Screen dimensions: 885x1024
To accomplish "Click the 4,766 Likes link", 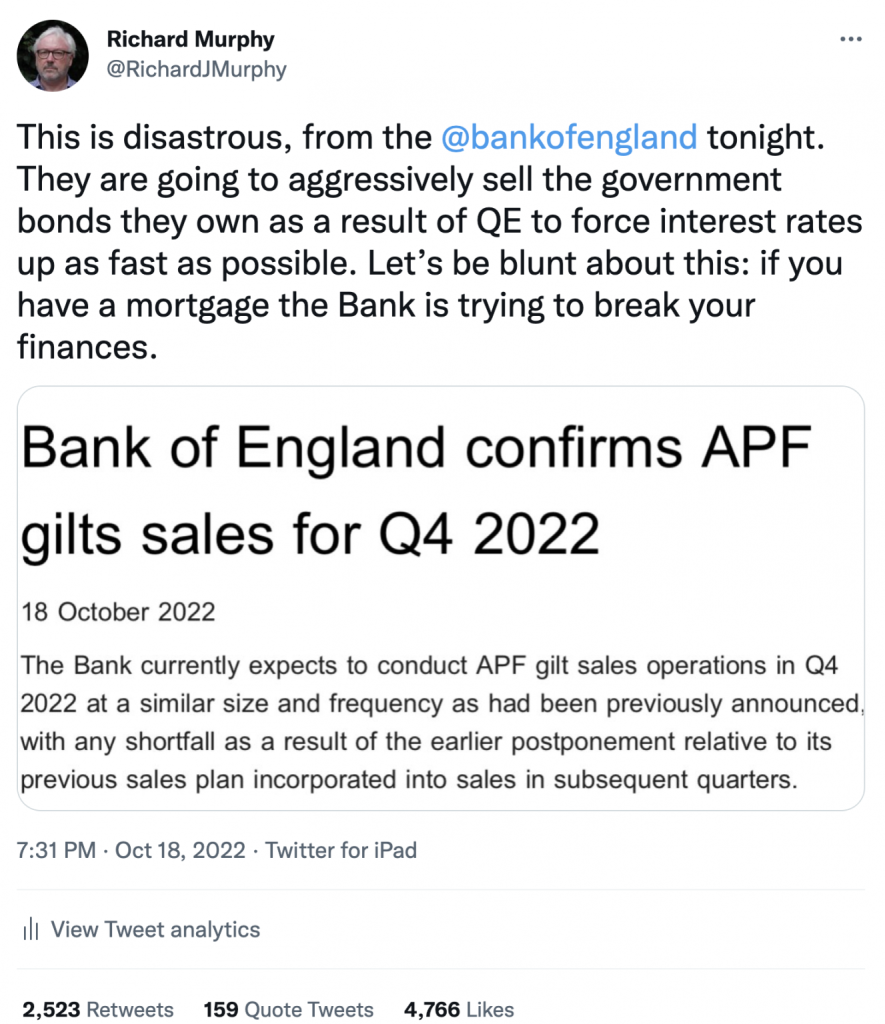I will [x=459, y=1010].
